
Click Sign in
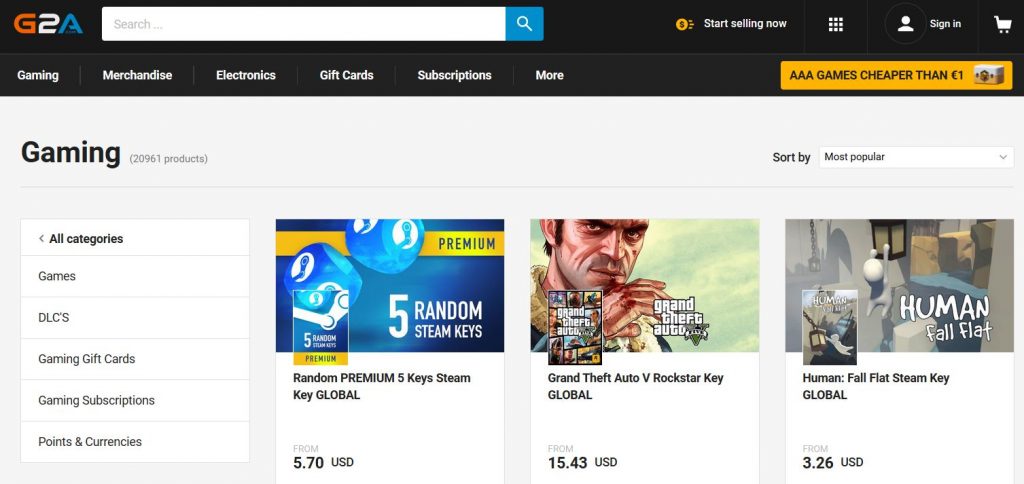point(945,24)
